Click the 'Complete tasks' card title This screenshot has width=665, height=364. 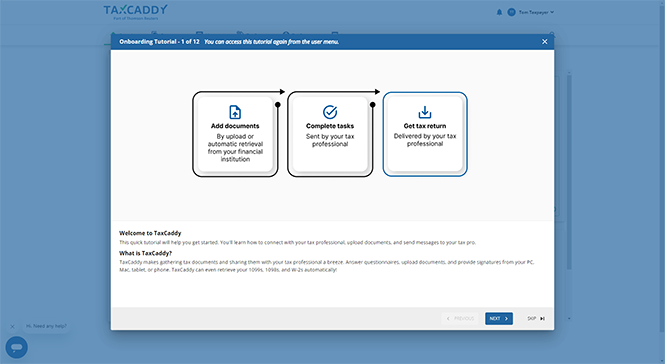pos(330,126)
